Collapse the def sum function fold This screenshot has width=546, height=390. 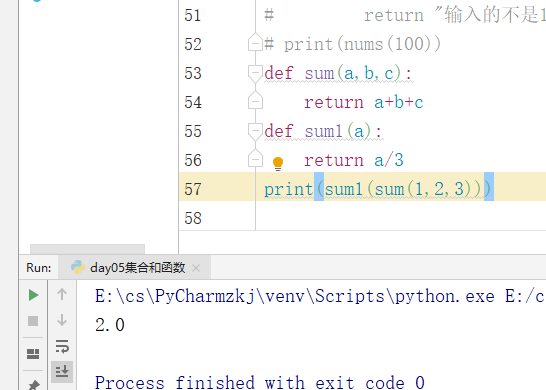point(255,73)
